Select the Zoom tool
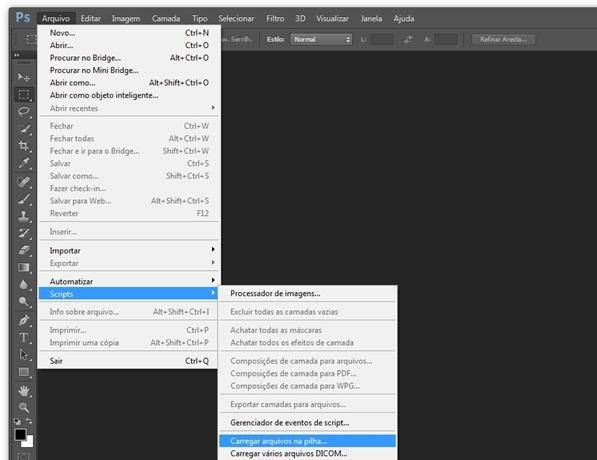Screen dimensions: 597x460 (x=24, y=407)
